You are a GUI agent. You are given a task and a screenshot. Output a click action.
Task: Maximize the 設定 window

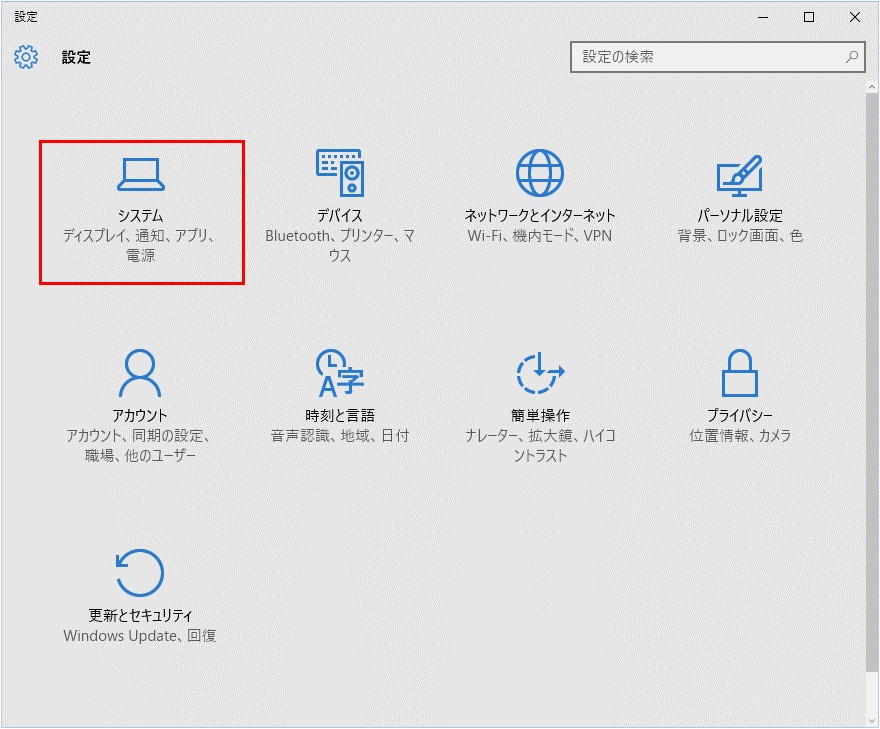pyautogui.click(x=809, y=17)
